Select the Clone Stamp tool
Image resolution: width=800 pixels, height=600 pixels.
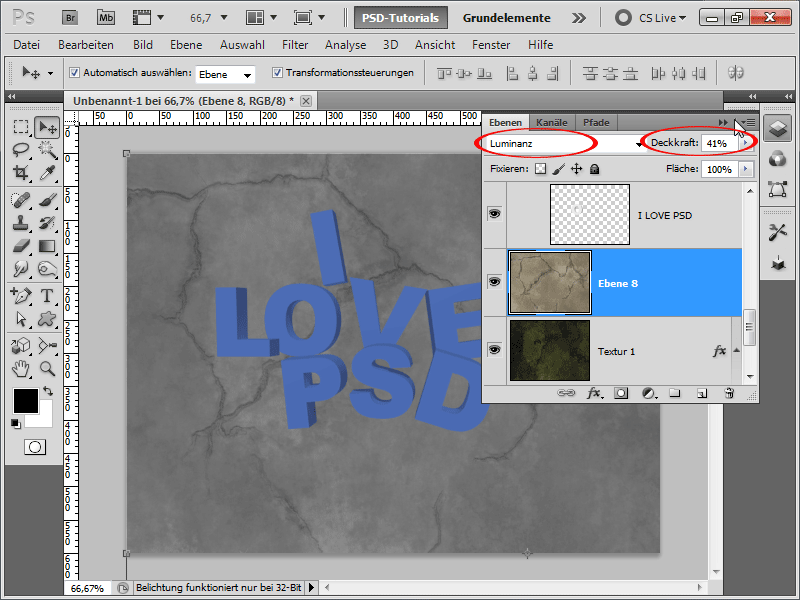pyautogui.click(x=21, y=223)
